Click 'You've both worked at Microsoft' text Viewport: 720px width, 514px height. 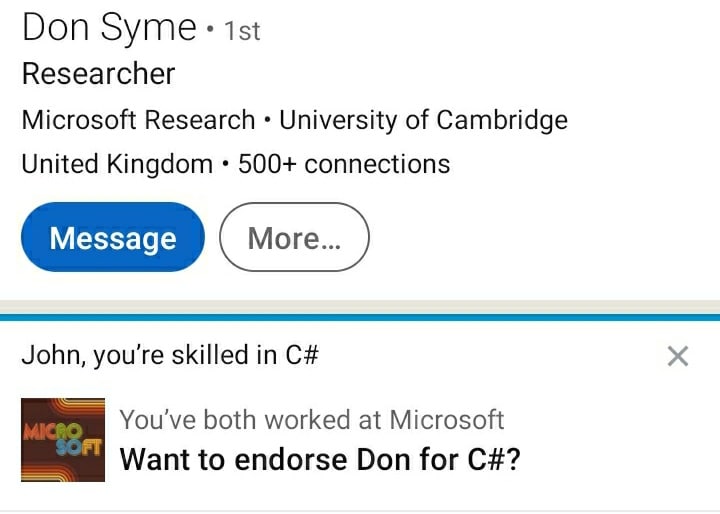(312, 419)
